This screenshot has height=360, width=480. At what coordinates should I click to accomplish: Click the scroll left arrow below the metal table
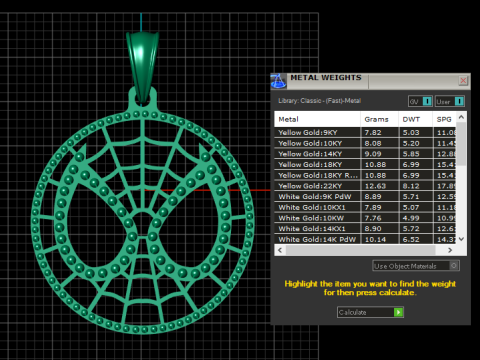pyautogui.click(x=280, y=250)
